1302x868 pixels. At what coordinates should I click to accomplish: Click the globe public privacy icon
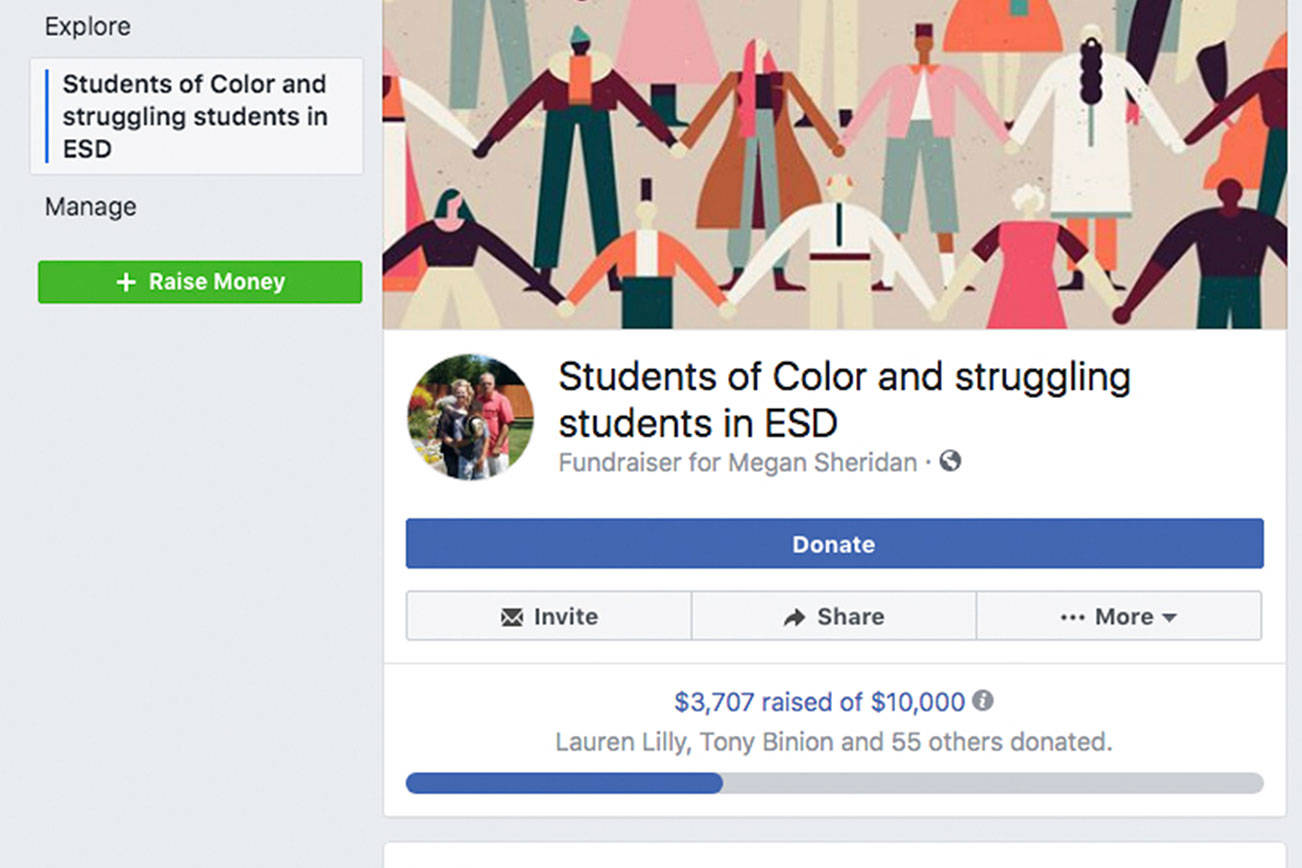950,461
